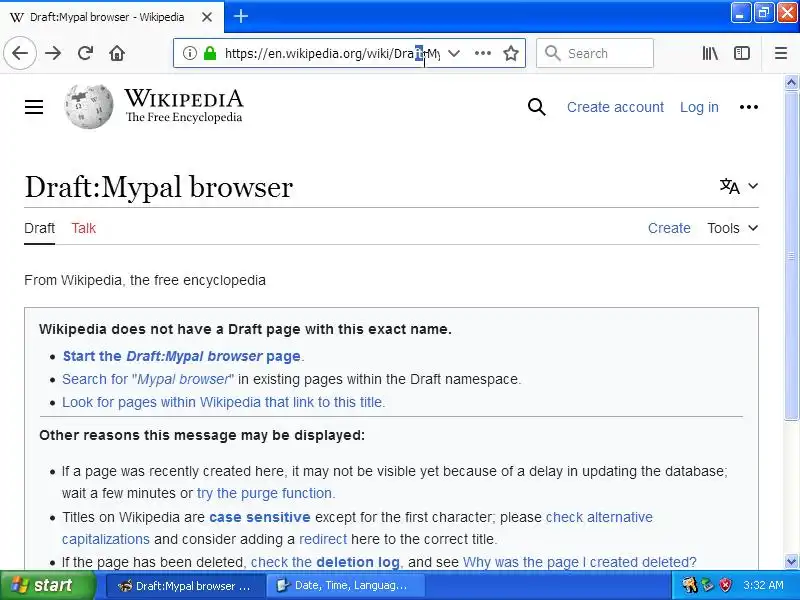Open the browser home page
The image size is (800, 600).
pyautogui.click(x=117, y=53)
